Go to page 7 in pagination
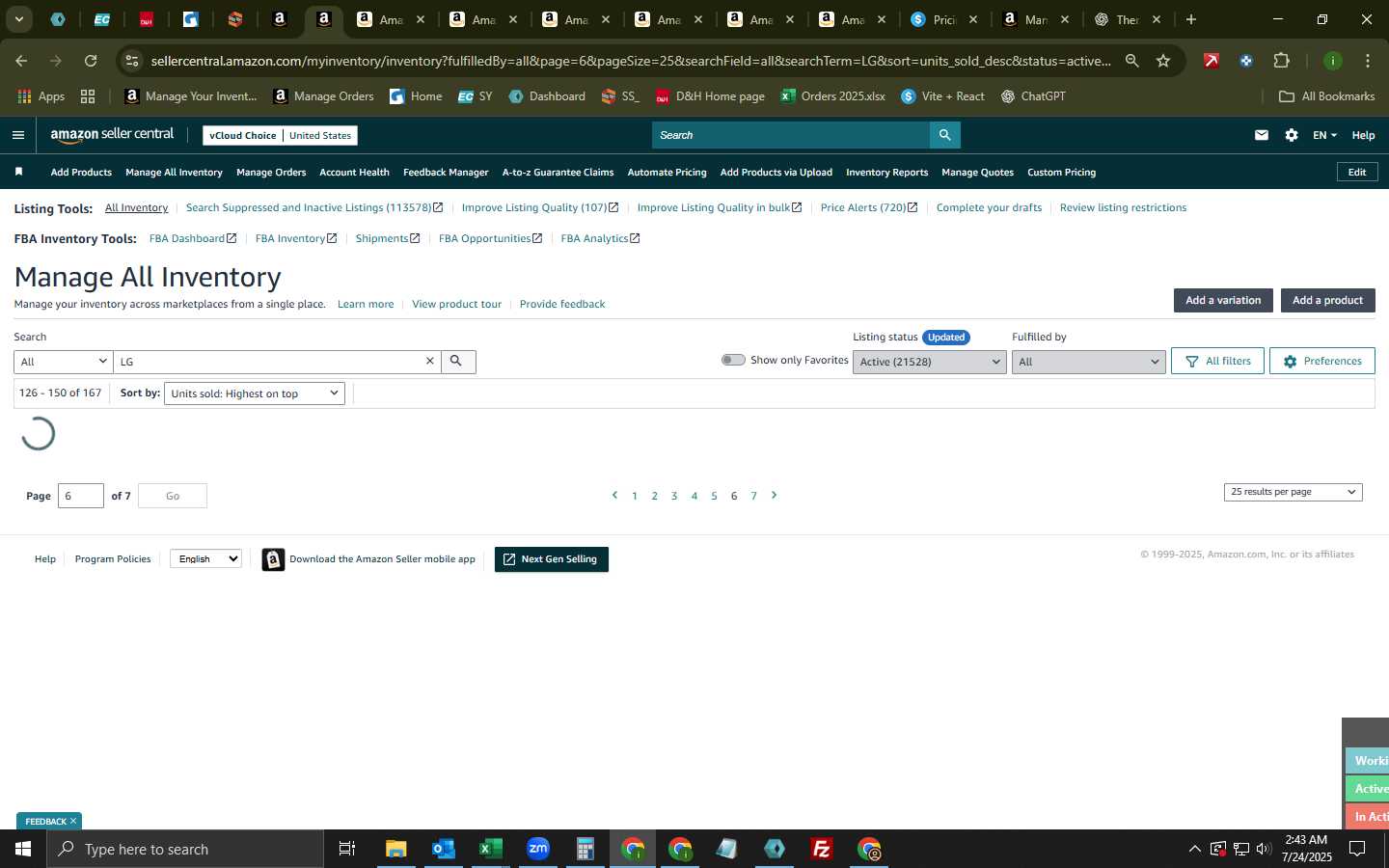Image resolution: width=1389 pixels, height=868 pixels. click(753, 496)
